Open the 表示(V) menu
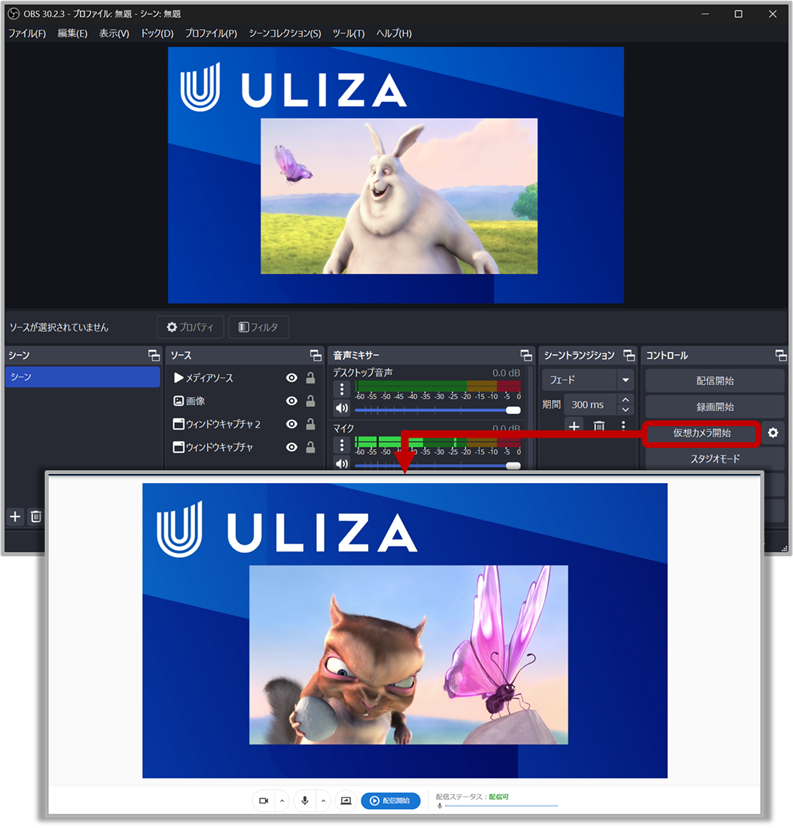The height and width of the screenshot is (828, 793). click(x=114, y=33)
